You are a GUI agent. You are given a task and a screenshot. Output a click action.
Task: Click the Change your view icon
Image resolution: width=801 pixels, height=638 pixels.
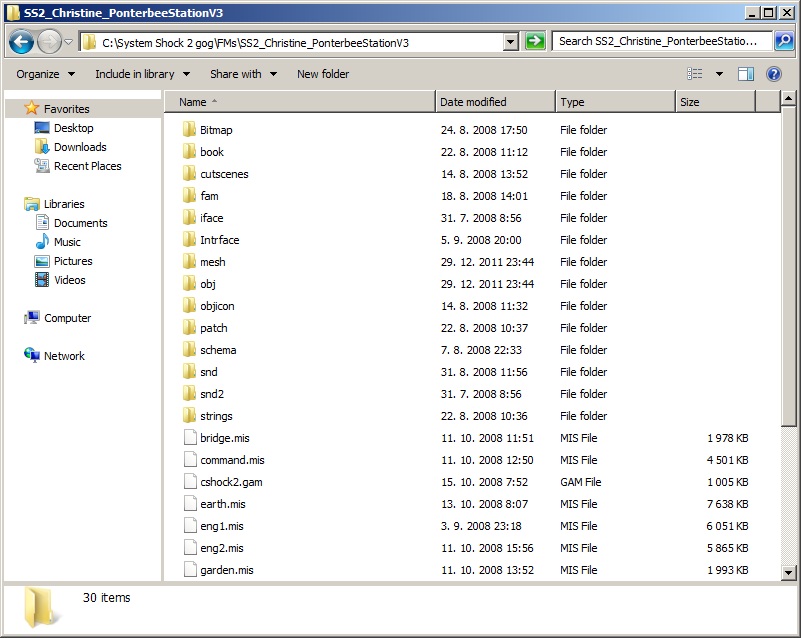(695, 74)
